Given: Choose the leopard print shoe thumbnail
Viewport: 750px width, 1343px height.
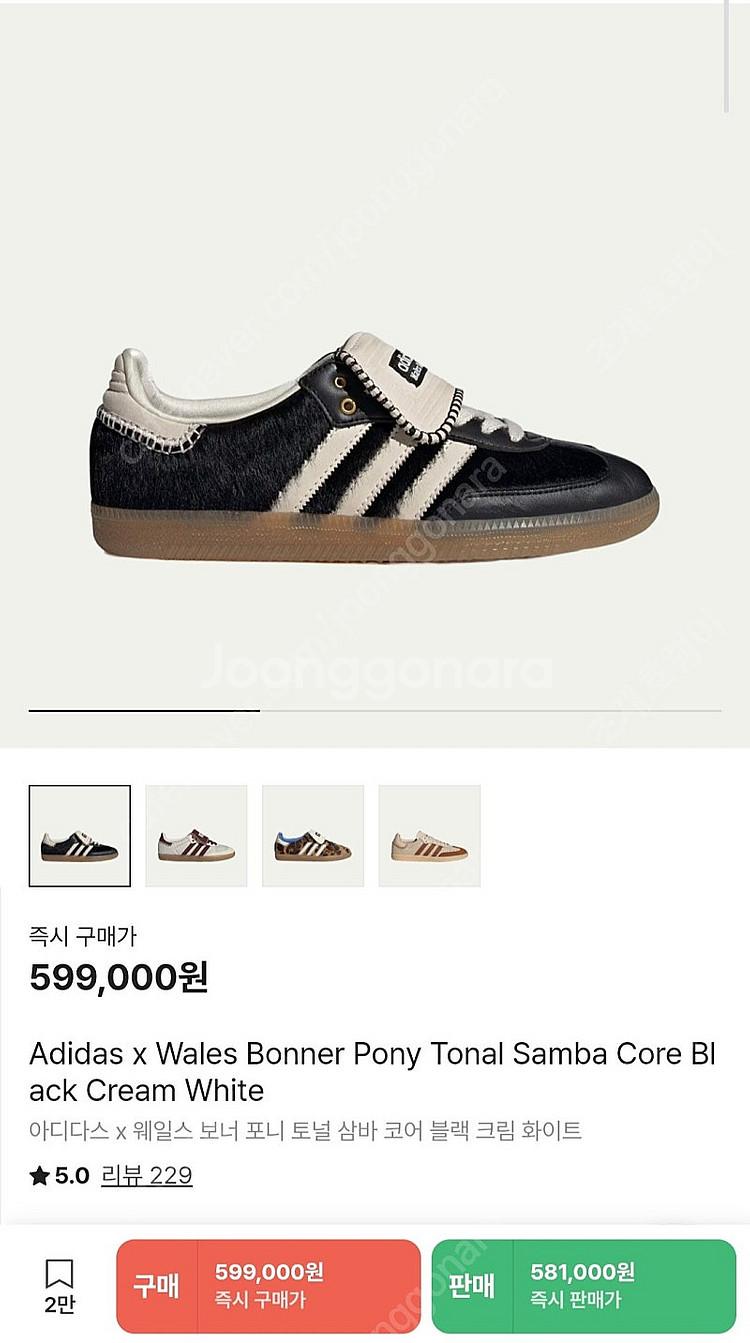Looking at the screenshot, I should (313, 836).
